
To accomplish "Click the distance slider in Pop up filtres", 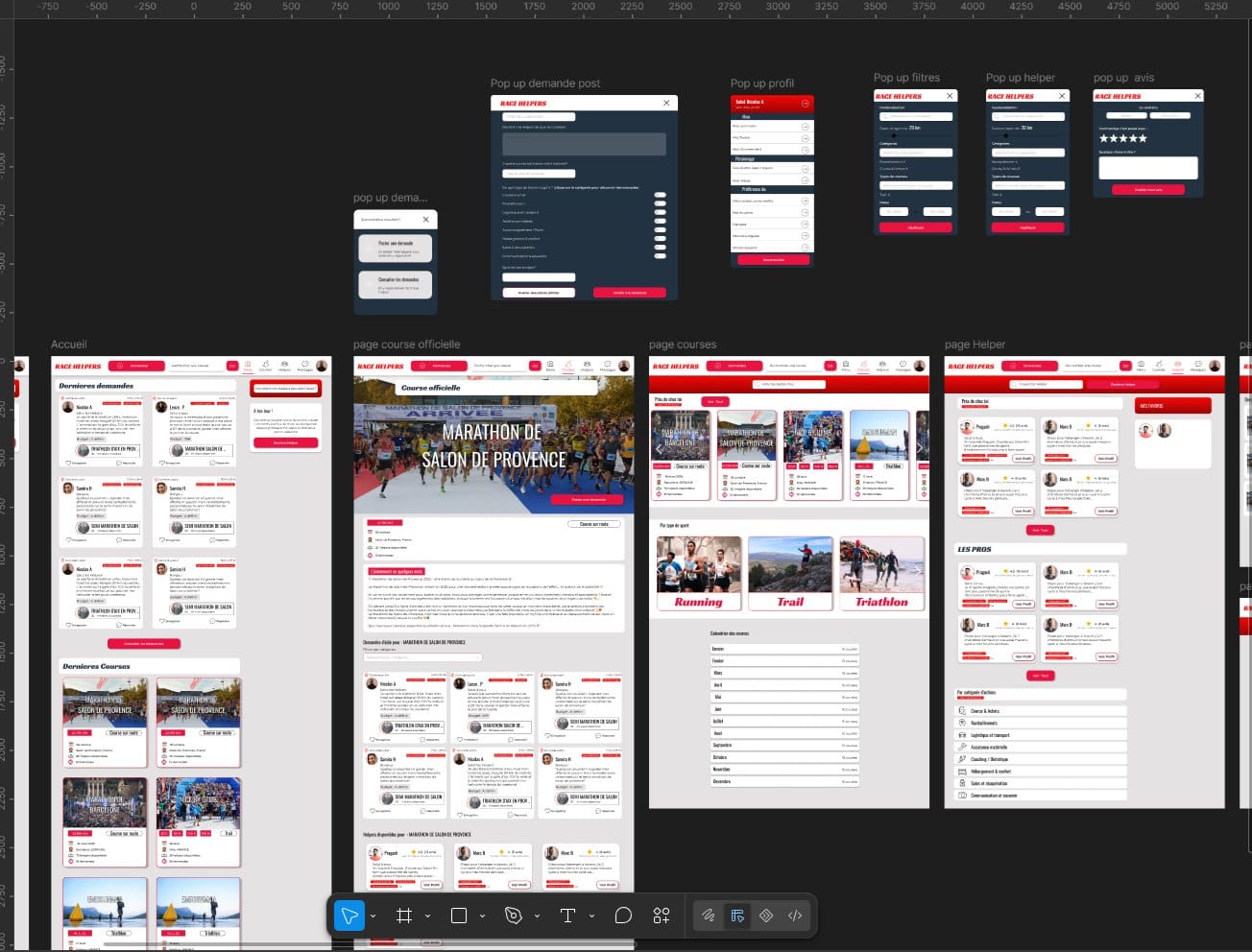I will coord(916,134).
